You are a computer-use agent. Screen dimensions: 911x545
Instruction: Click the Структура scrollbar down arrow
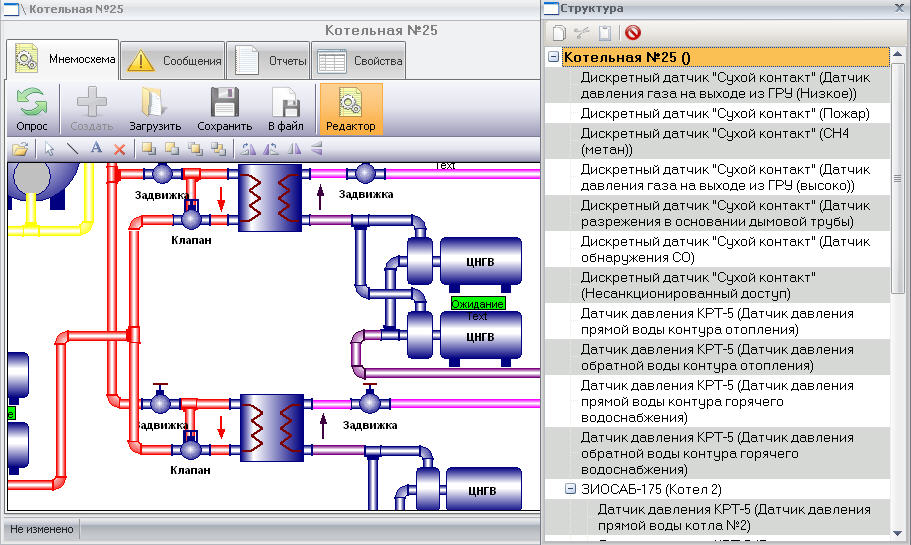(x=898, y=533)
